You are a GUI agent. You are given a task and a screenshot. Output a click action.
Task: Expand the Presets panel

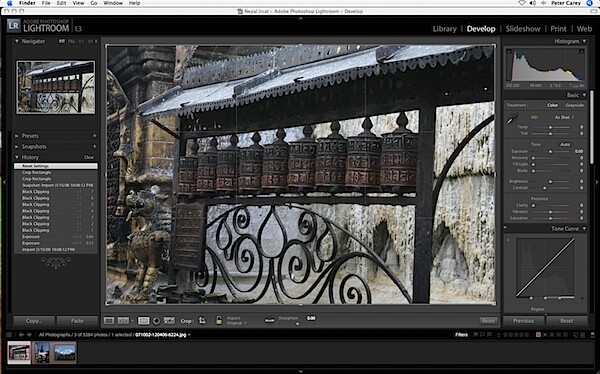pos(17,136)
